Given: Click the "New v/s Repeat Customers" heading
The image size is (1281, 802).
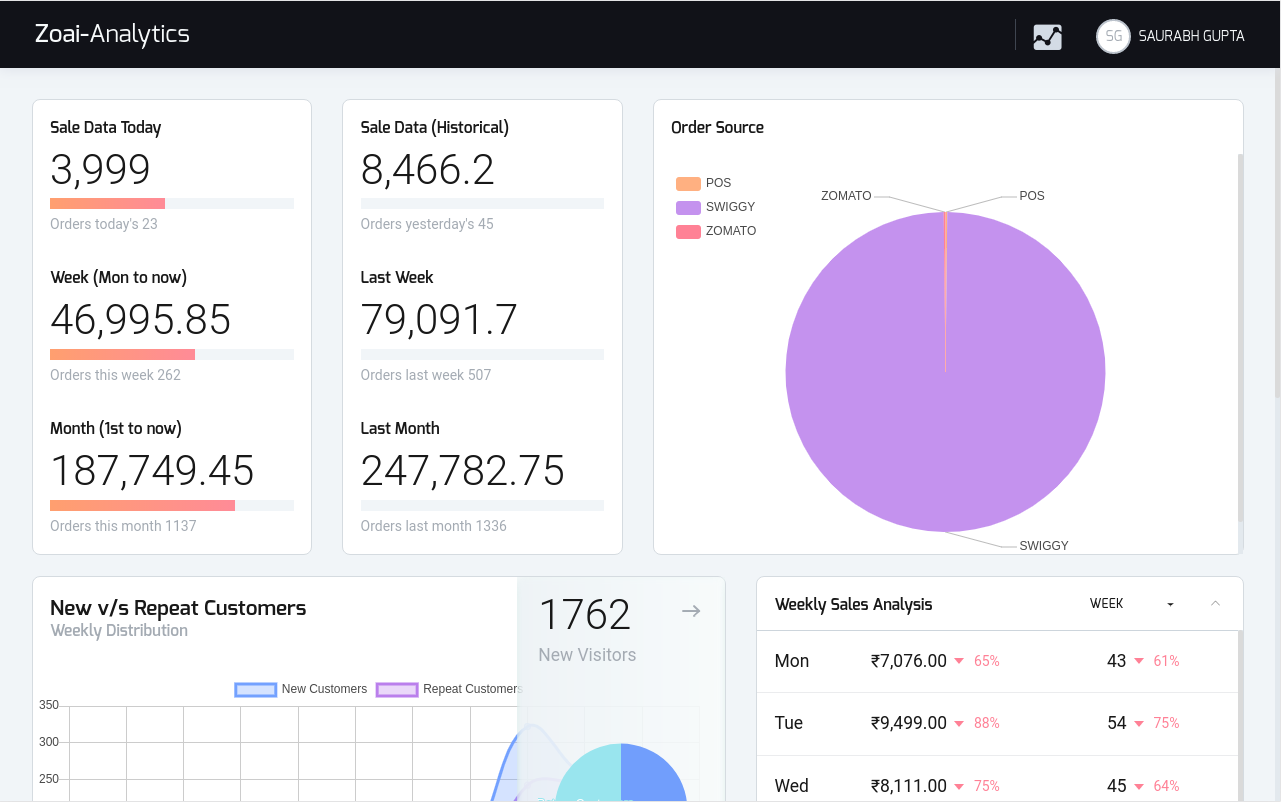Looking at the screenshot, I should point(178,608).
